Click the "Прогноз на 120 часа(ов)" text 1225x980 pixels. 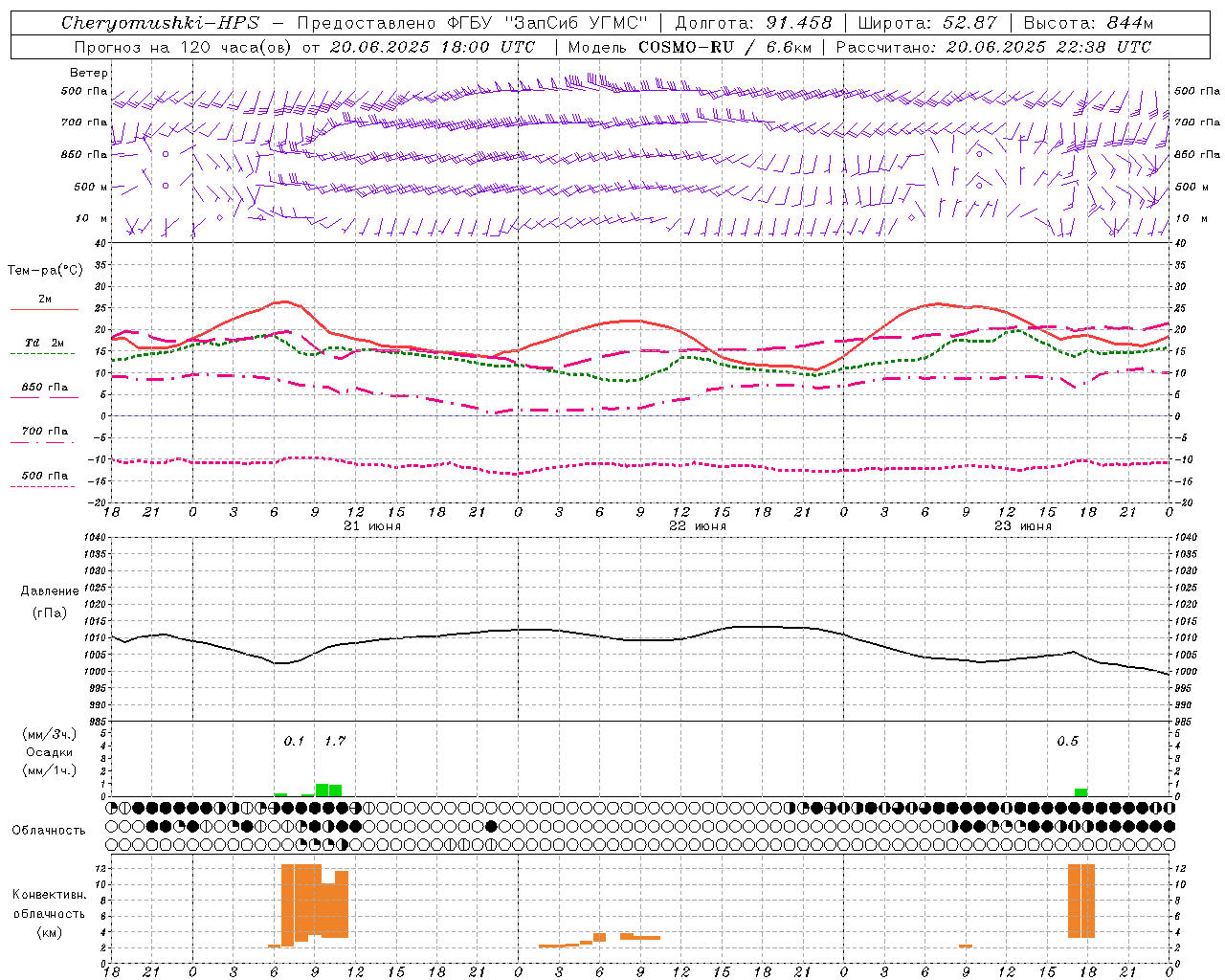pyautogui.click(x=184, y=47)
